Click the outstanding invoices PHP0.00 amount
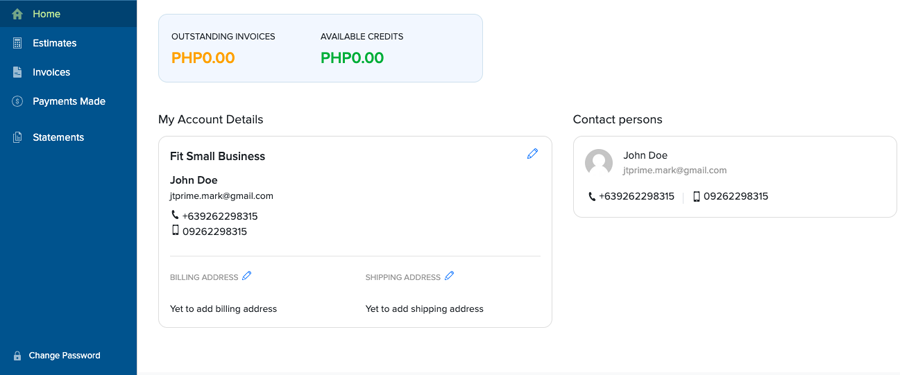 [203, 58]
